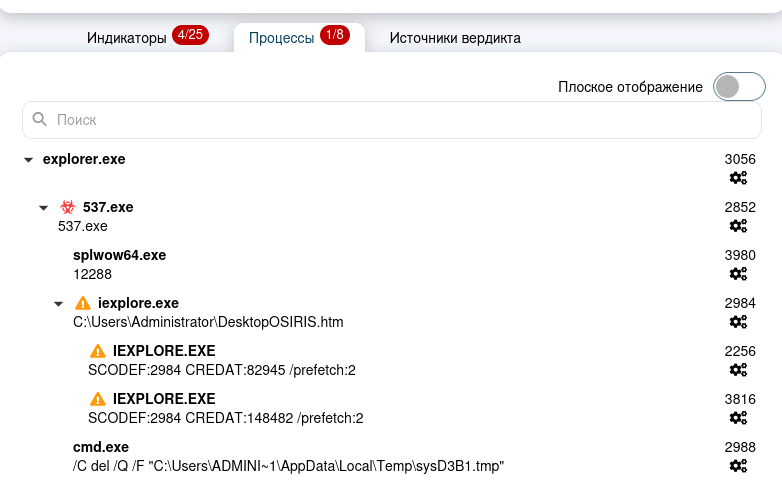Select the splwow64.exe process name

[x=119, y=255]
